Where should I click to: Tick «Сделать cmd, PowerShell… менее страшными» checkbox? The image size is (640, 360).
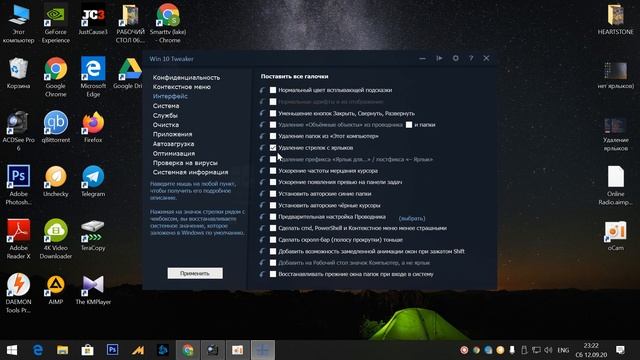pos(273,228)
